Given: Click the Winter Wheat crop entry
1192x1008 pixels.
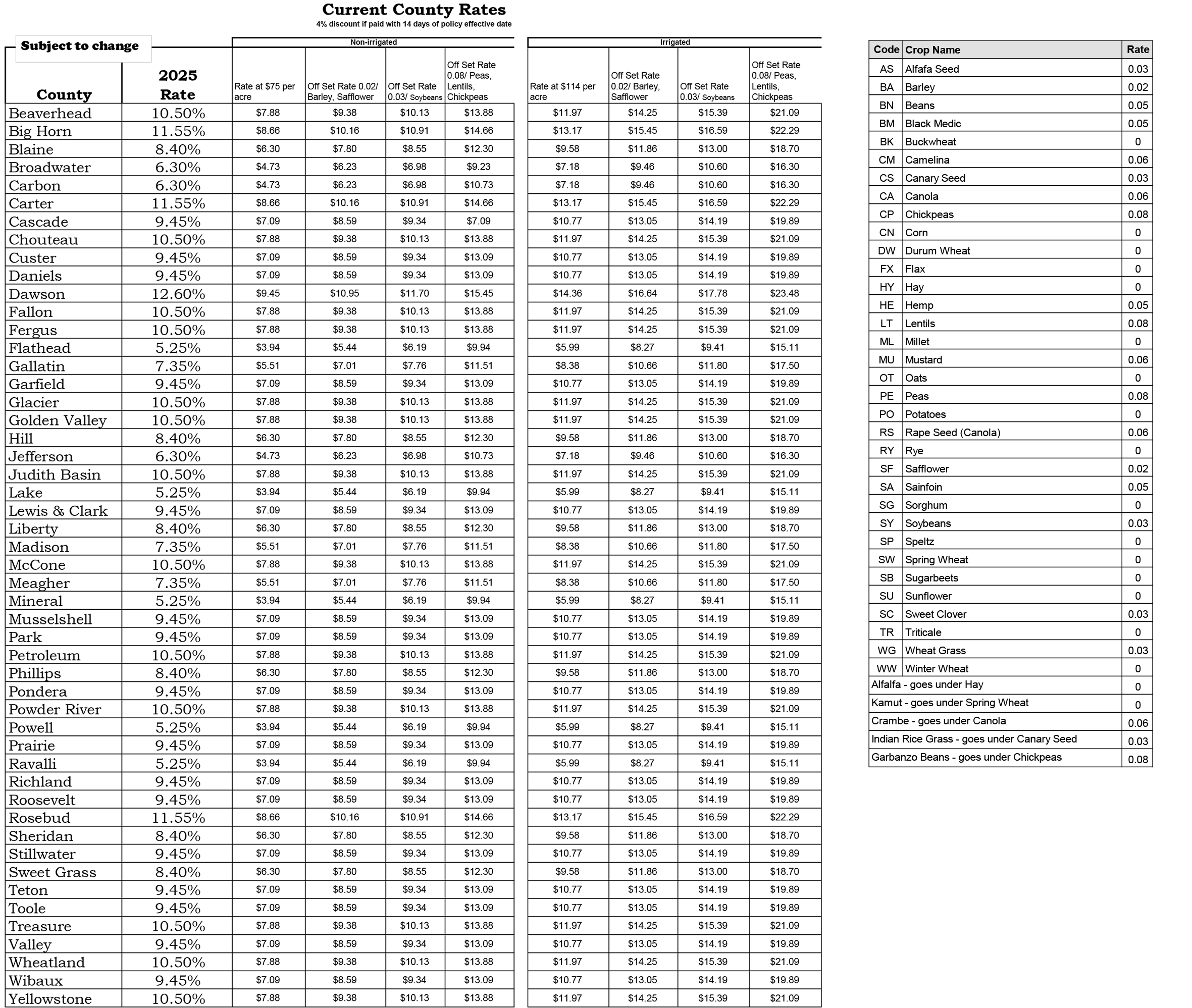Looking at the screenshot, I should (936, 669).
